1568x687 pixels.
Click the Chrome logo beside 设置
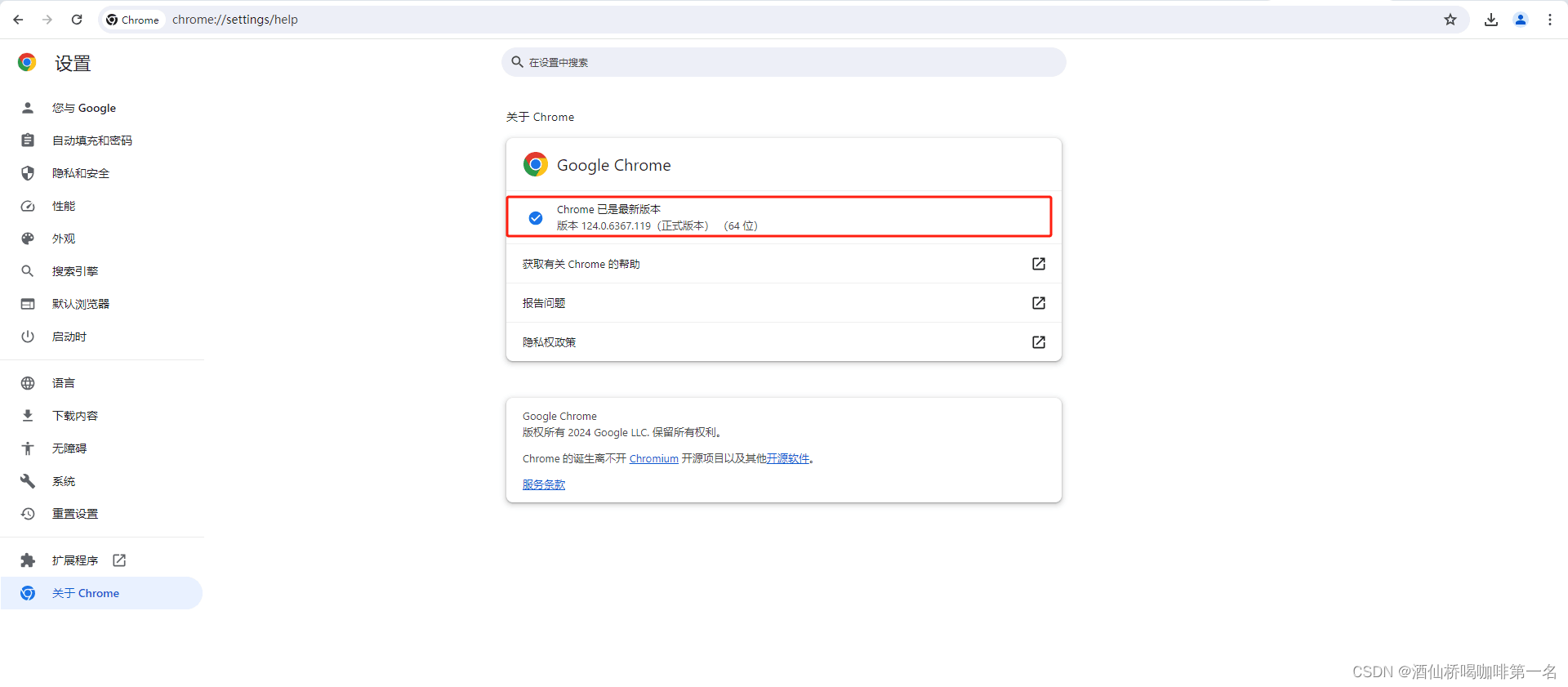click(x=27, y=62)
